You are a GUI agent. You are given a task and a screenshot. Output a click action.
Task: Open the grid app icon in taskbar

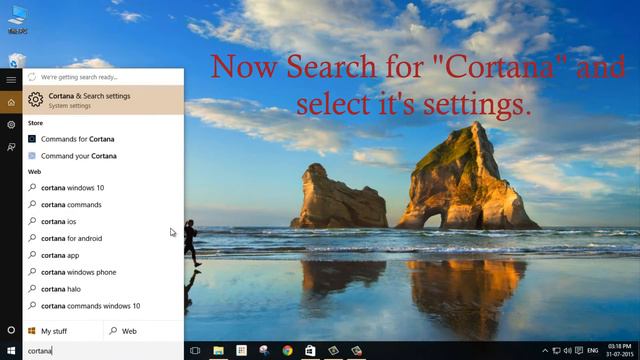[242, 351]
